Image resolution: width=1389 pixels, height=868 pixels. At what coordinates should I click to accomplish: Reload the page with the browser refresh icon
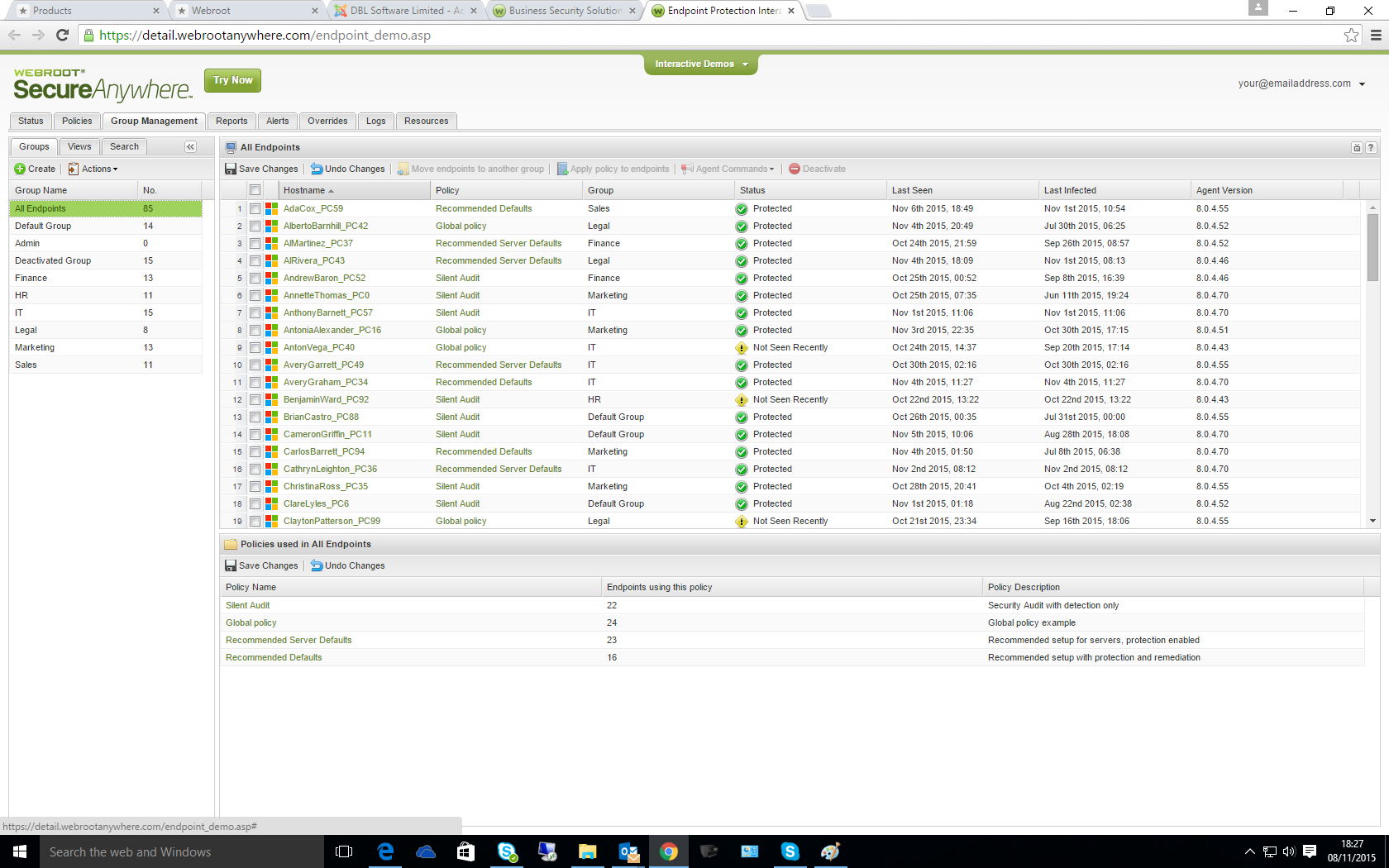tap(62, 35)
